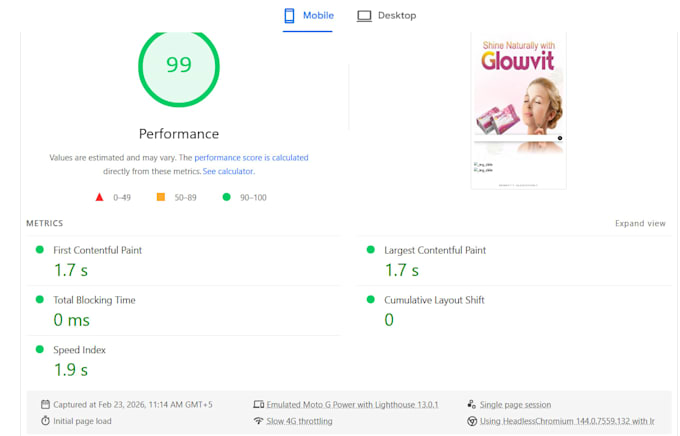Click the Glowvit page screenshot thumbnail
Screen dimensions: 680x436
pos(519,111)
